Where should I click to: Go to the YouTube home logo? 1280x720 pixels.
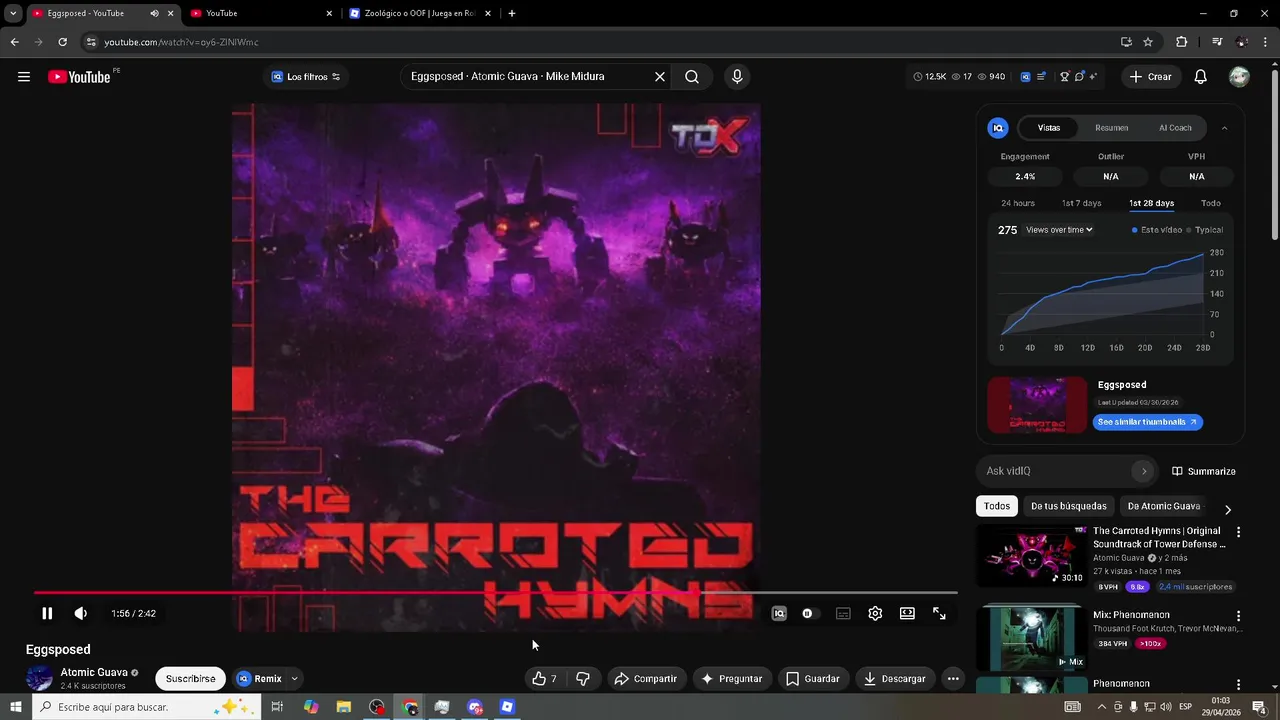(79, 77)
